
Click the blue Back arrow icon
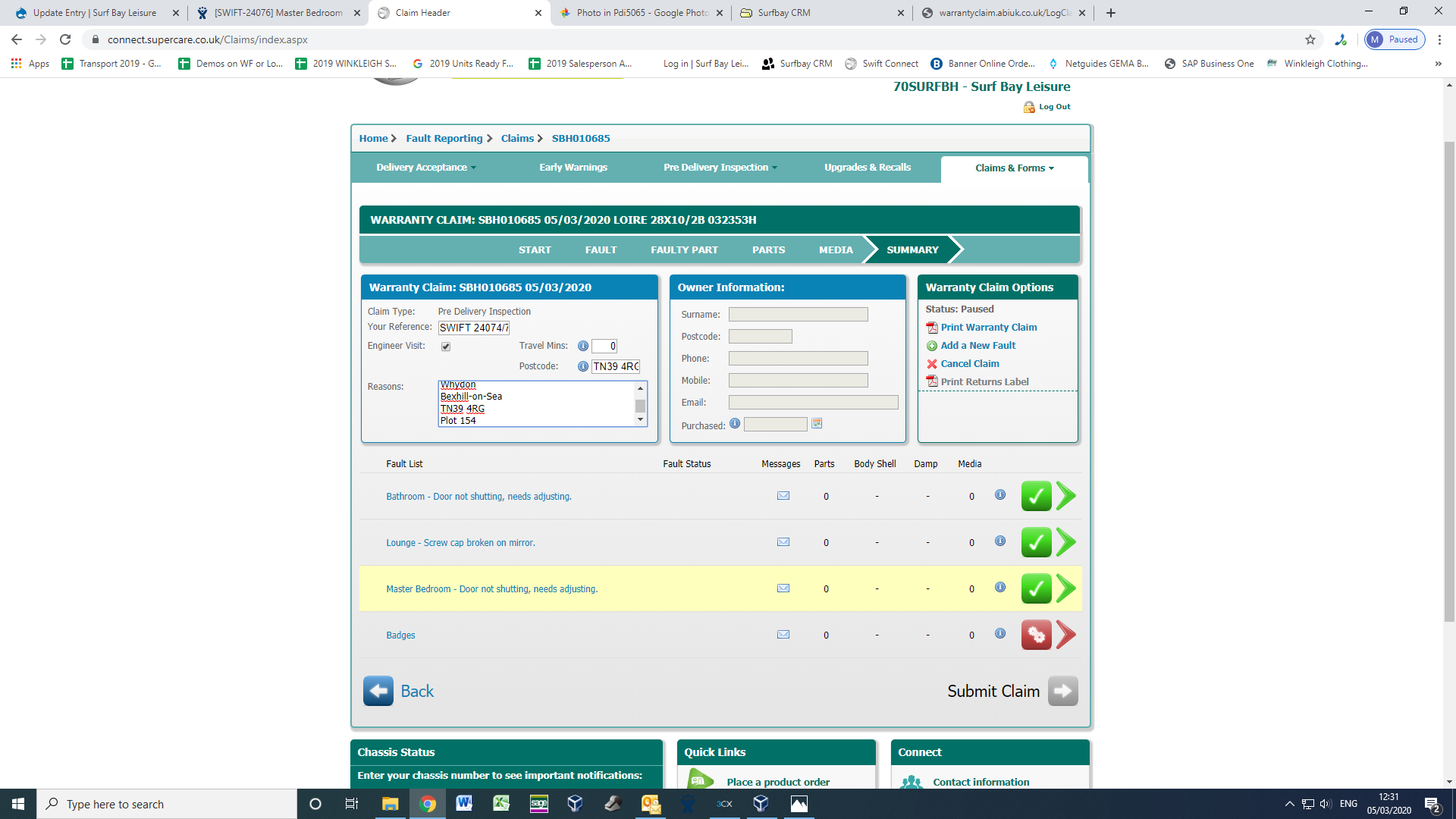pos(378,691)
